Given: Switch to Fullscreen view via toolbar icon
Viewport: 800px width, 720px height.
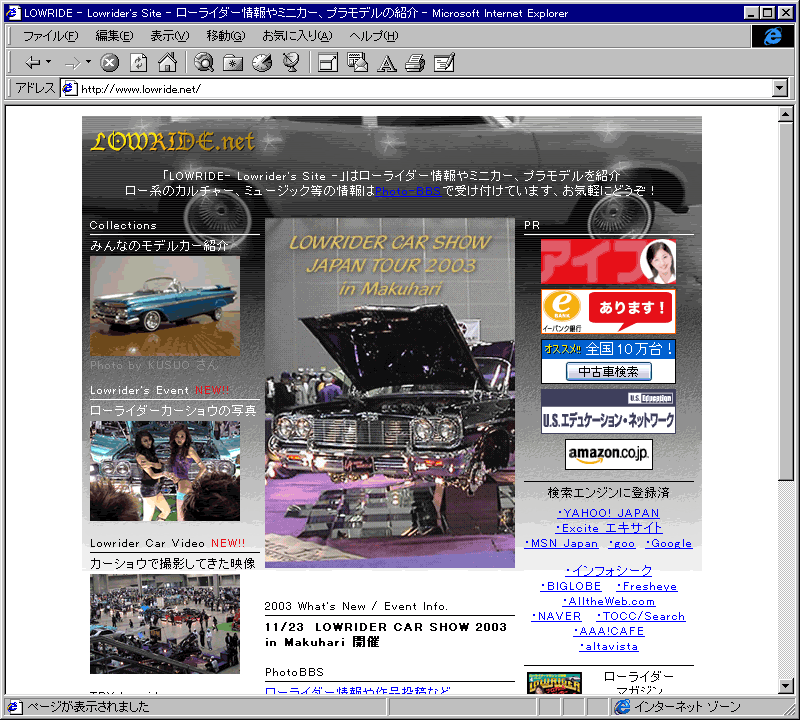Looking at the screenshot, I should pyautogui.click(x=328, y=63).
